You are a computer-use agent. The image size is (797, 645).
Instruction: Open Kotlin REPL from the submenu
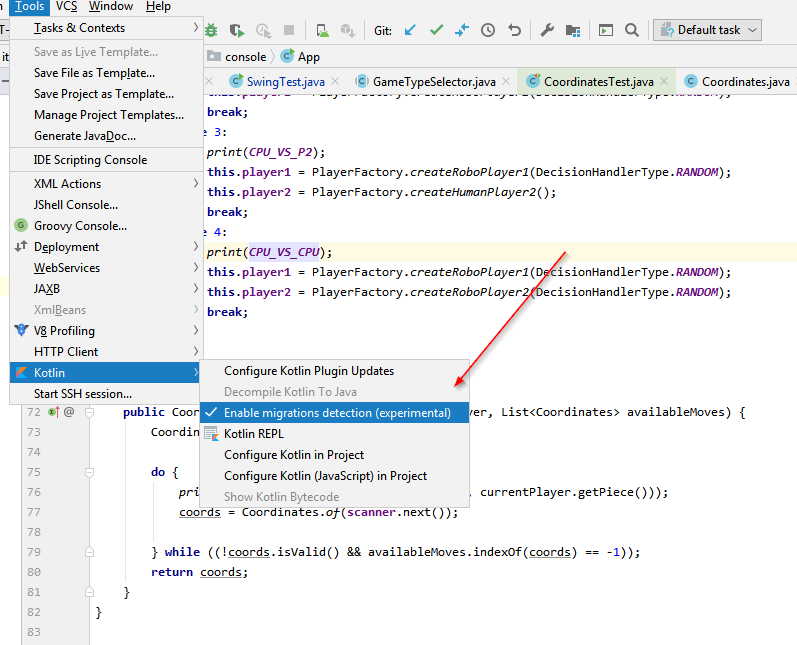pos(255,434)
